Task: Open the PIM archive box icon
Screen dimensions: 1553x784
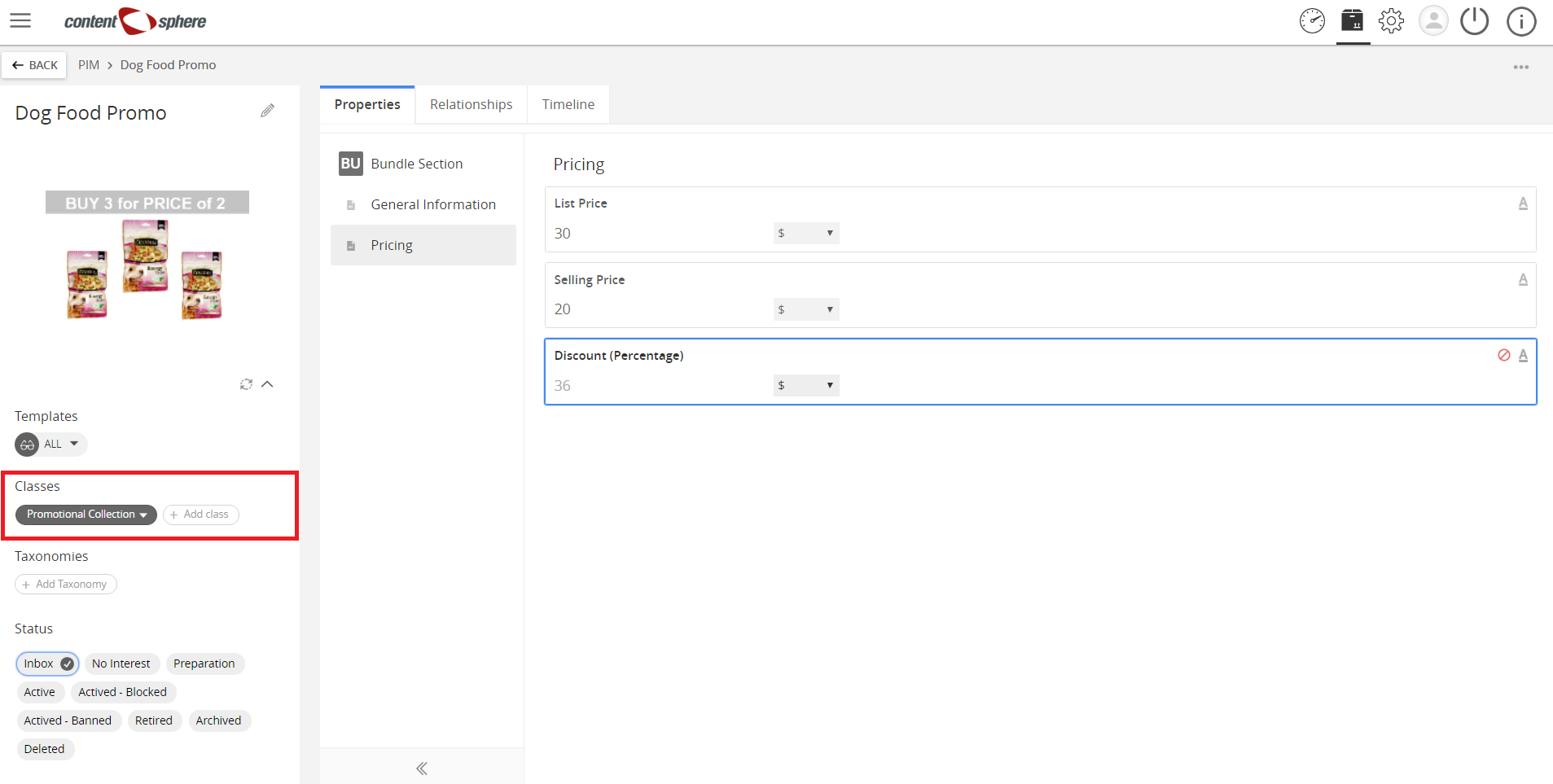Action: click(1353, 20)
